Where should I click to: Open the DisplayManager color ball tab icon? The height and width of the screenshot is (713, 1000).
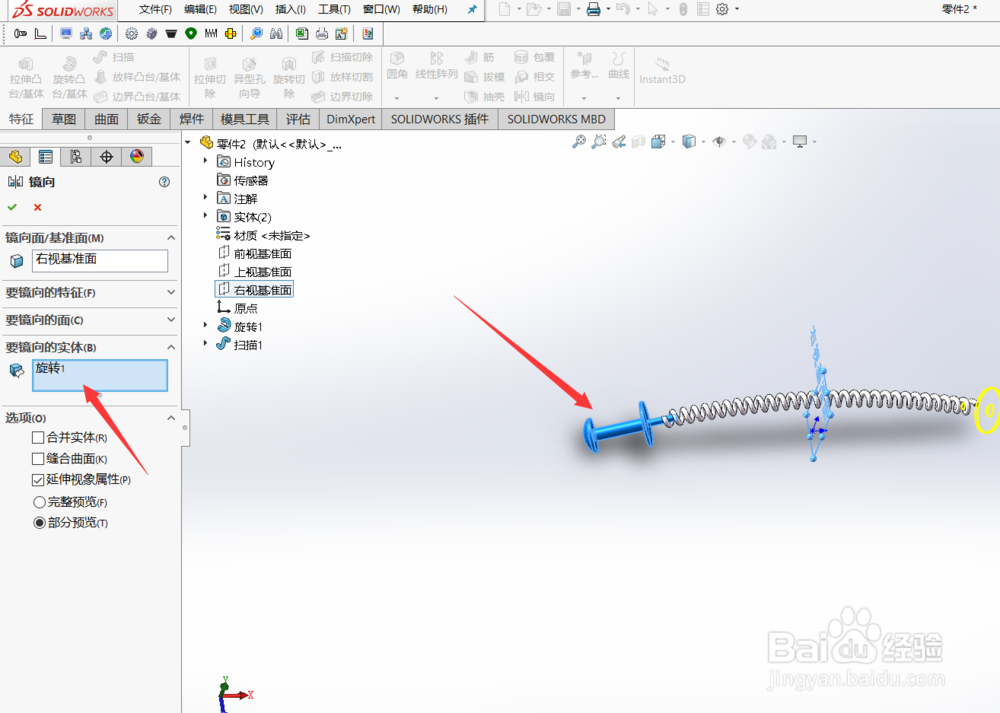click(137, 157)
